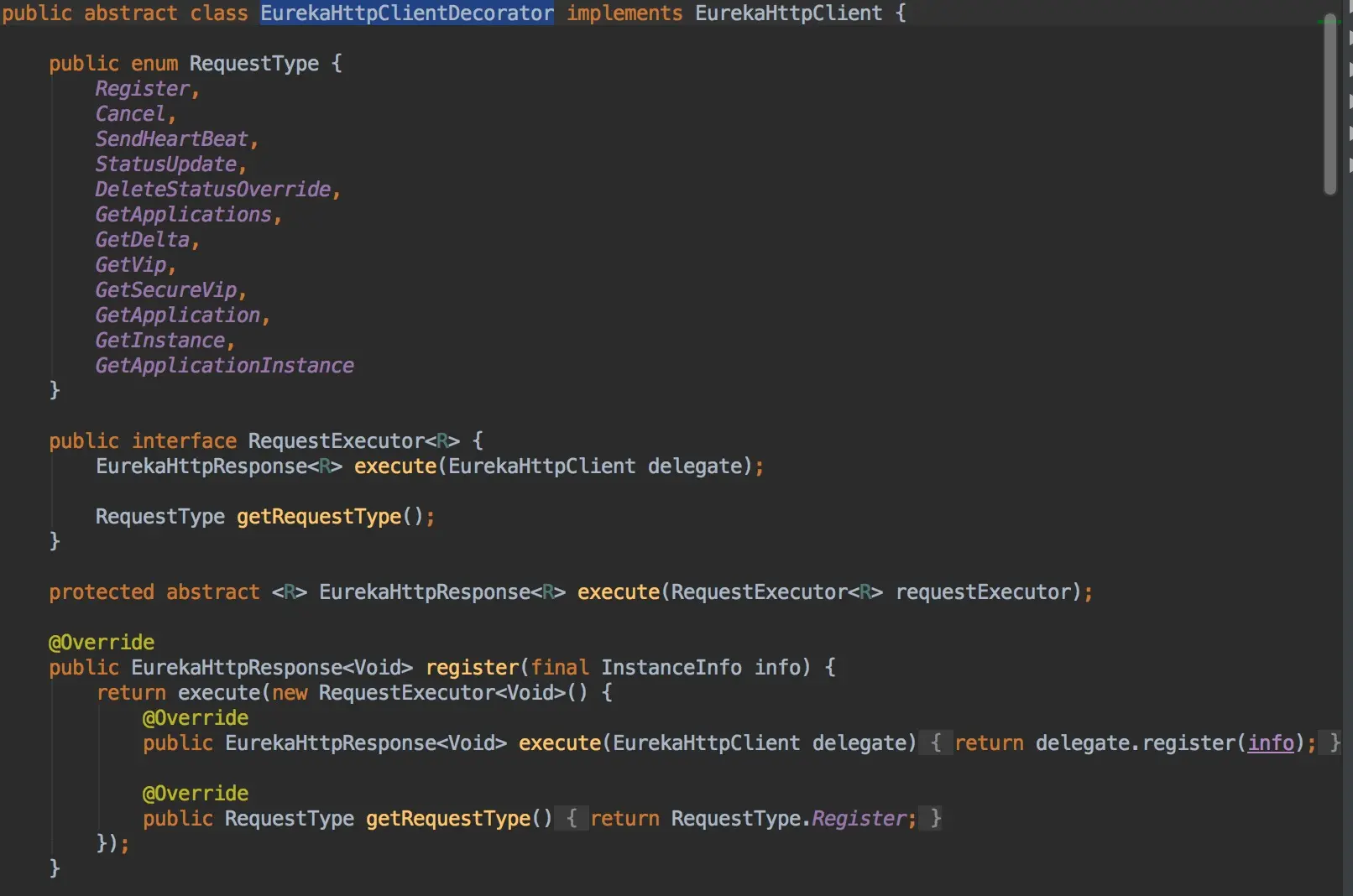Click the @Override annotation above the anonymous execute method
Image resolution: width=1353 pixels, height=896 pixels.
point(196,718)
